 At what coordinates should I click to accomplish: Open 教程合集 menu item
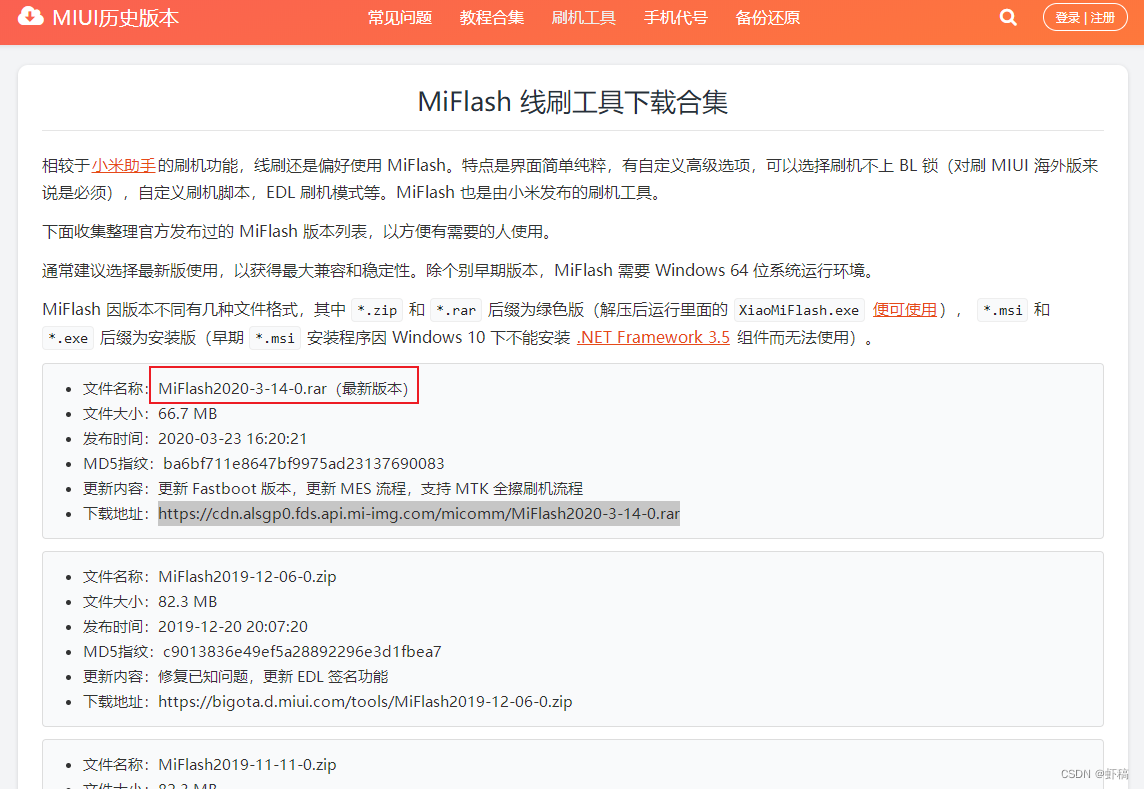tap(492, 18)
